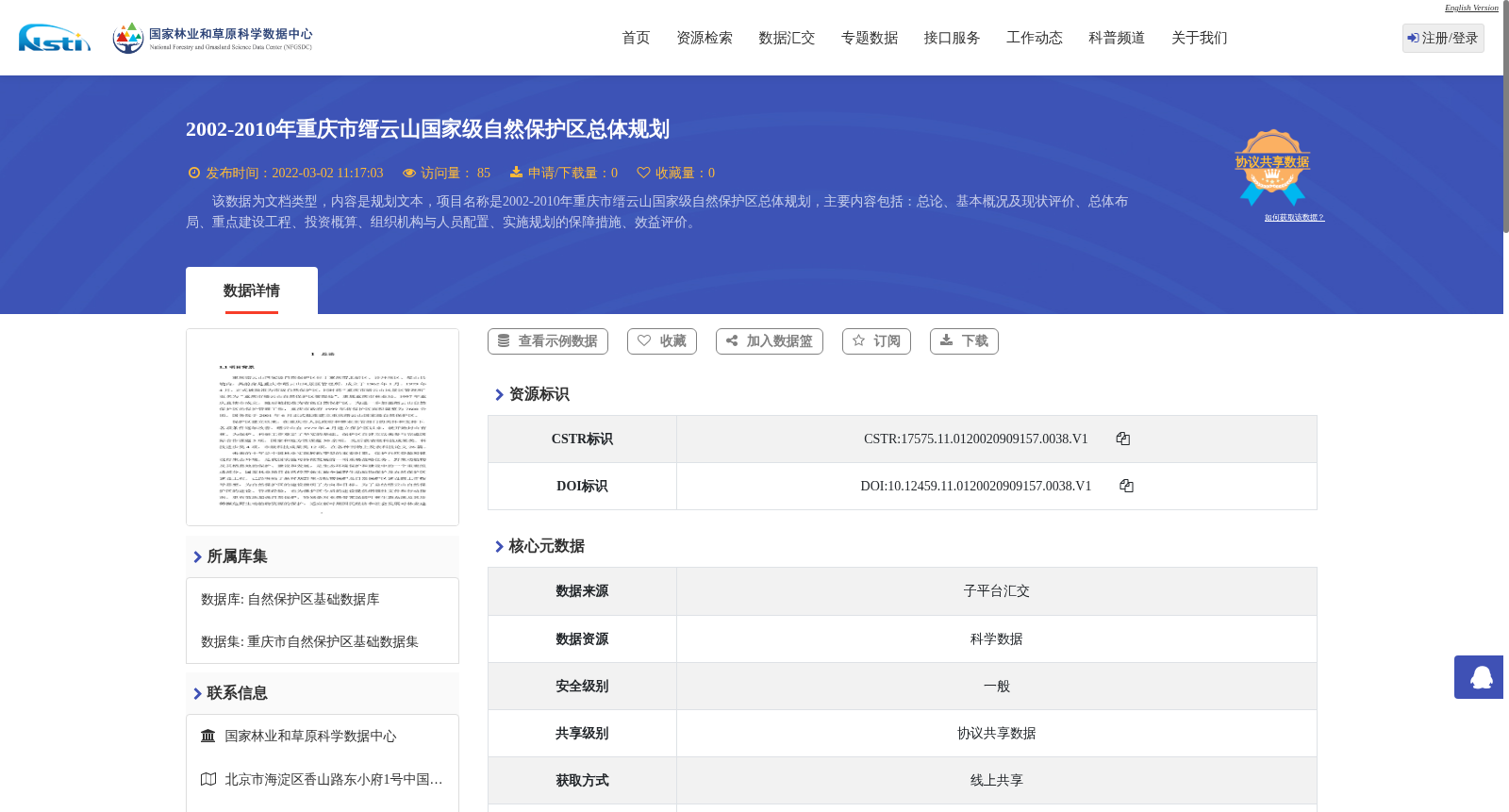Open the 首页 menu item
The width and height of the screenshot is (1509, 812).
[x=636, y=38]
